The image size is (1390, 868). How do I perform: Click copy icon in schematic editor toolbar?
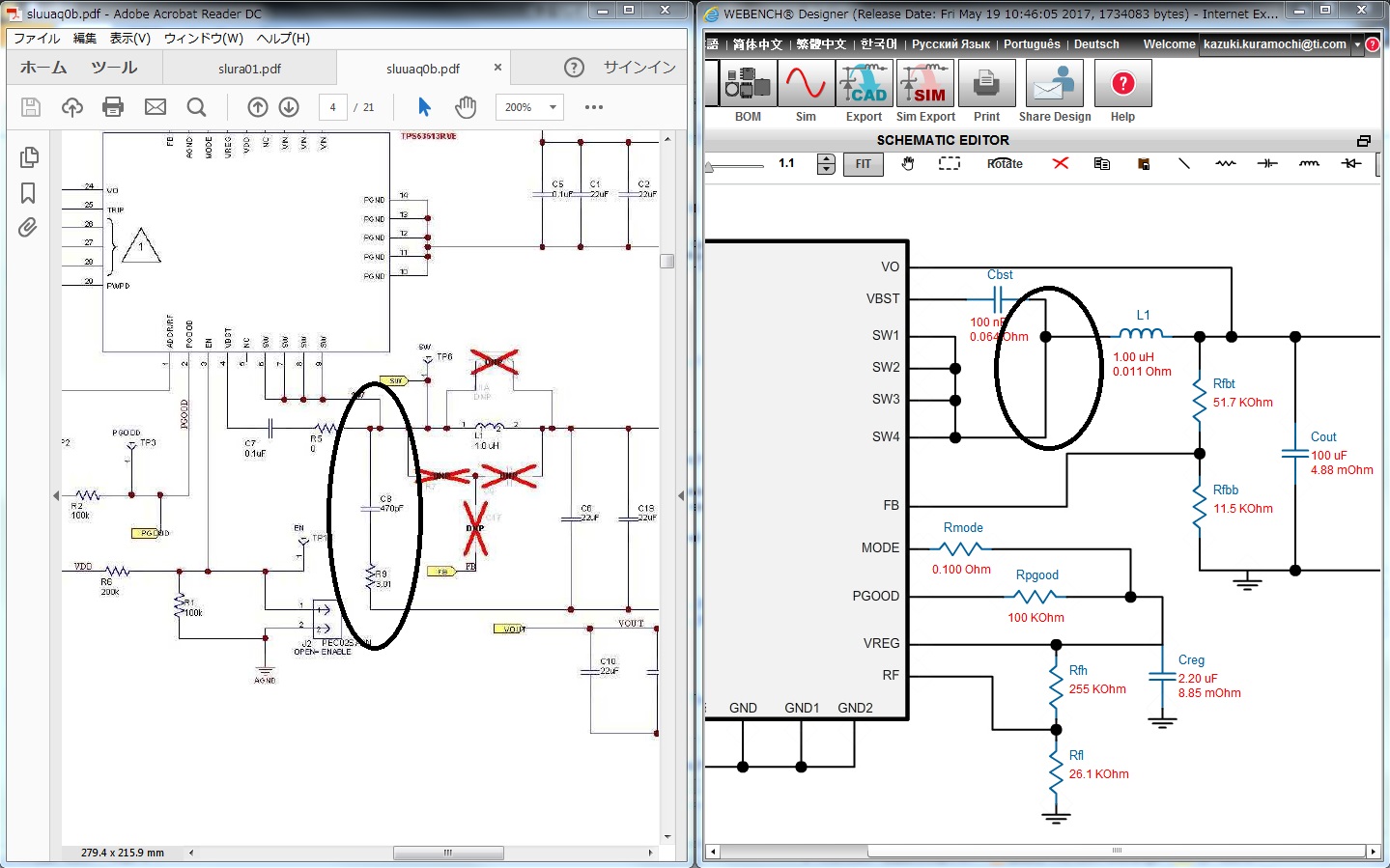pyautogui.click(x=1102, y=164)
